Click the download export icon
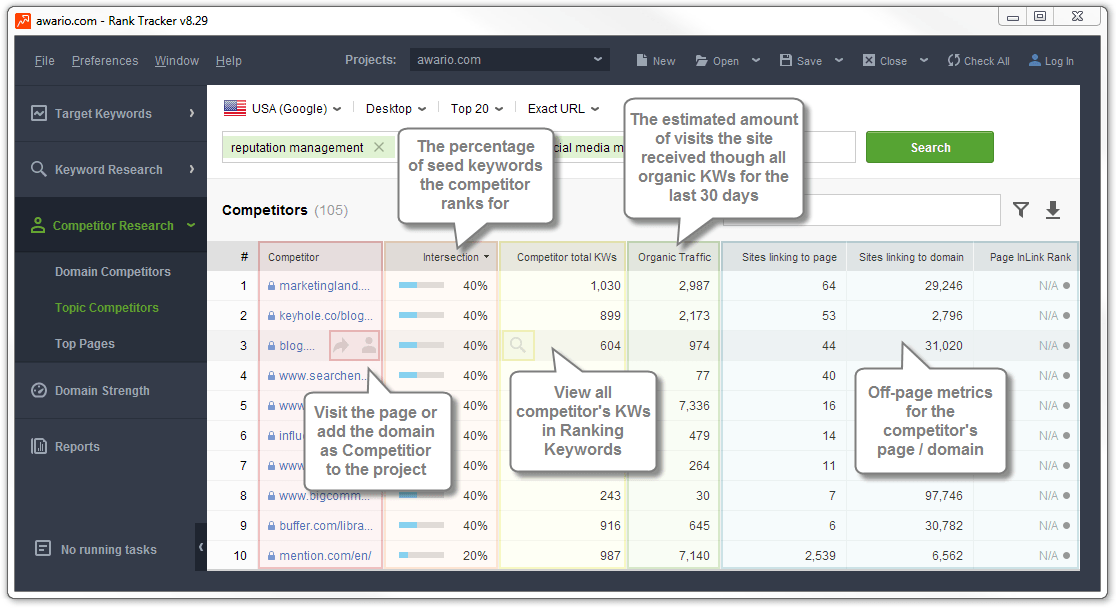1116x608 pixels. (1053, 210)
